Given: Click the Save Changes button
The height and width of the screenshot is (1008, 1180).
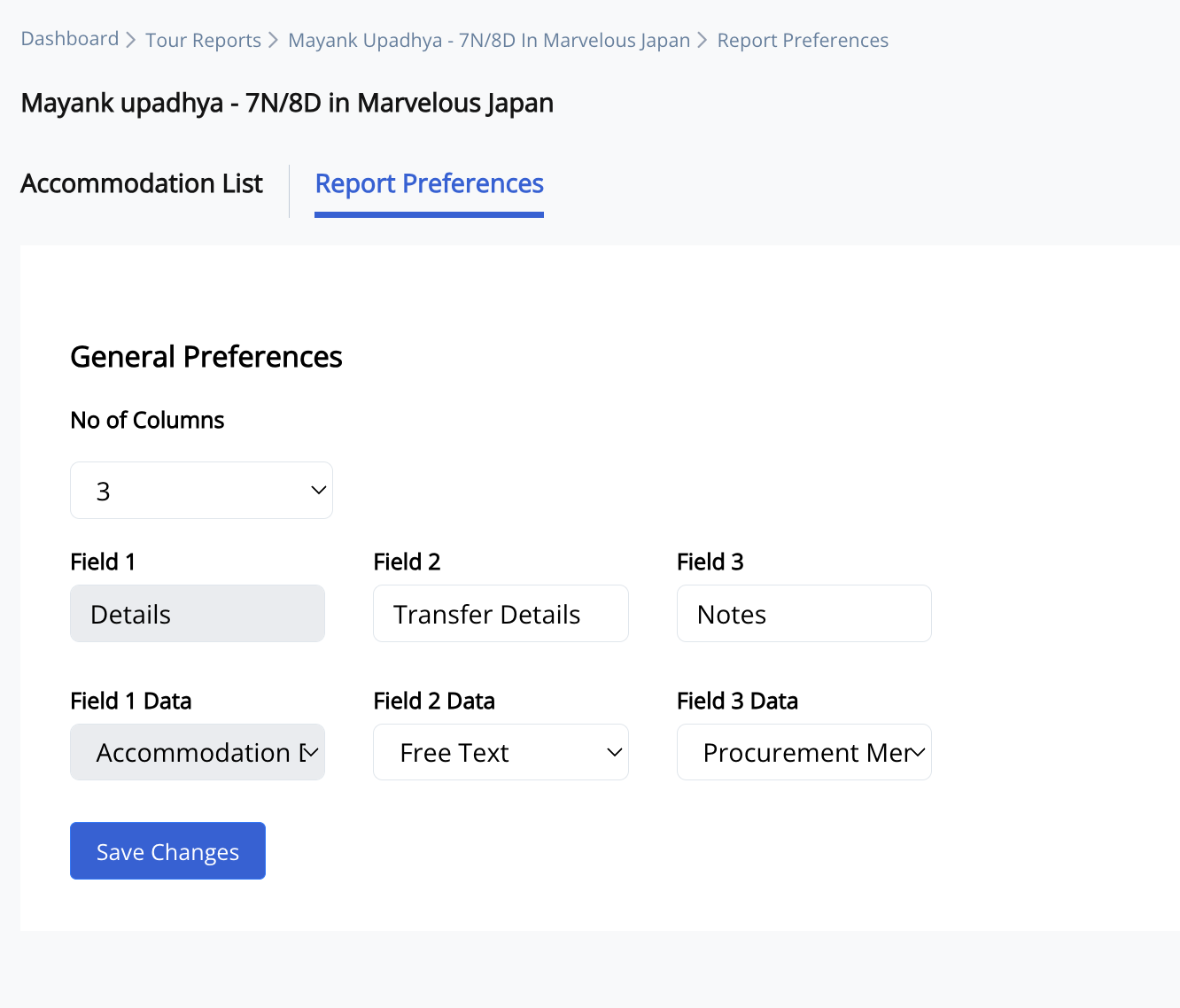Looking at the screenshot, I should click(x=167, y=851).
